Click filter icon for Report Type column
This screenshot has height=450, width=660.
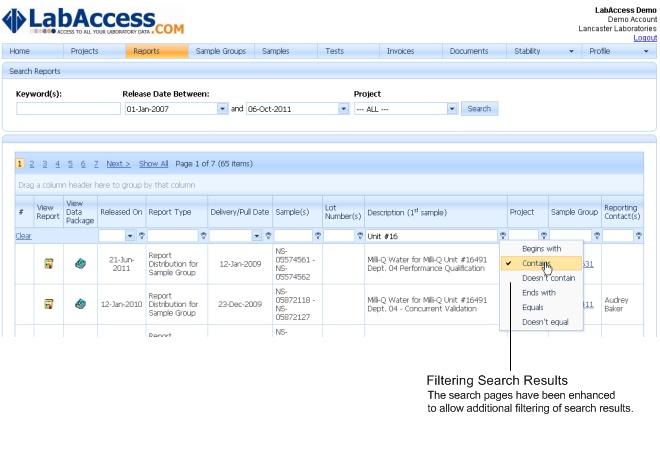click(204, 236)
